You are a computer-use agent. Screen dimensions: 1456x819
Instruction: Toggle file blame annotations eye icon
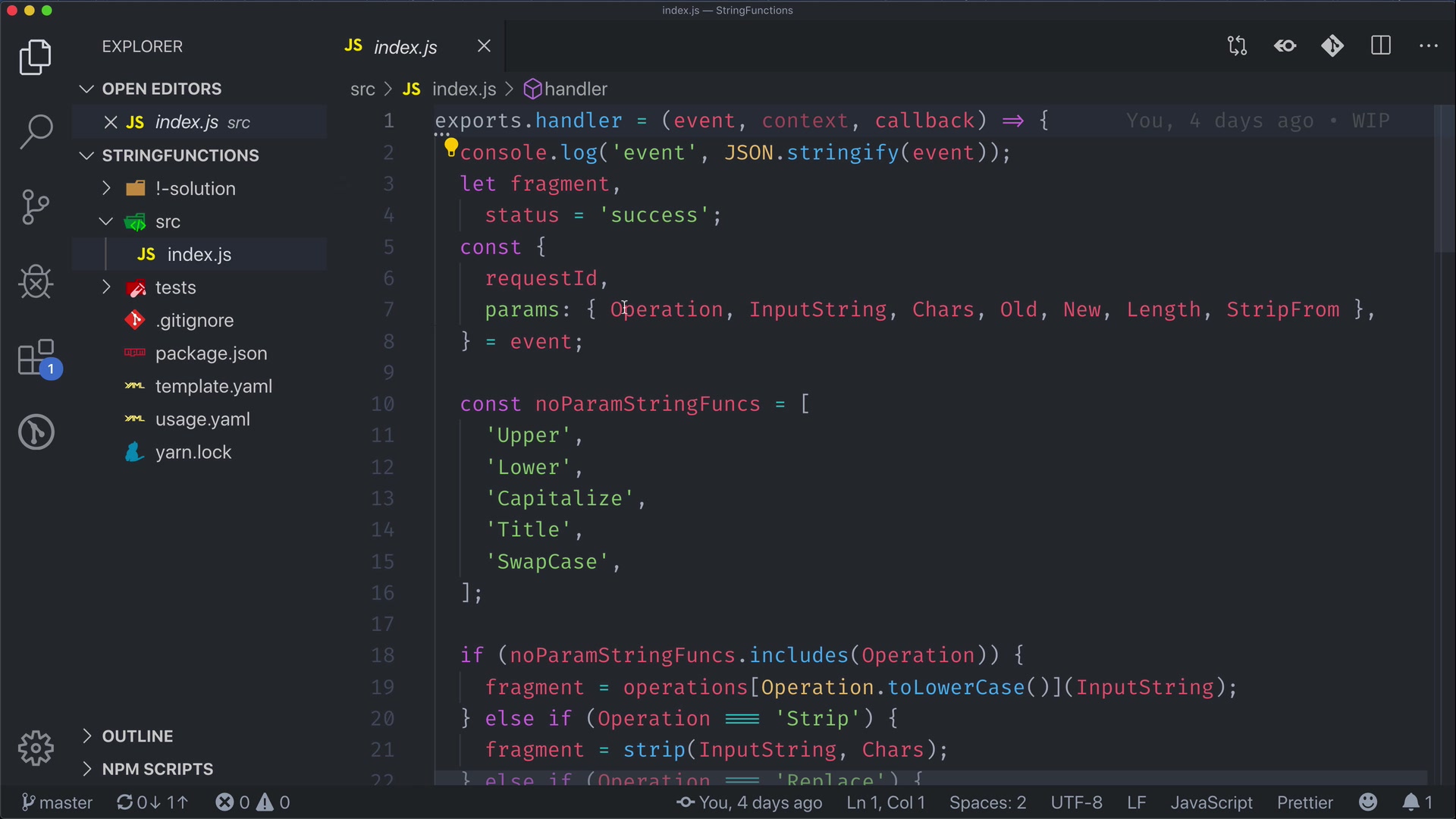tap(1285, 46)
